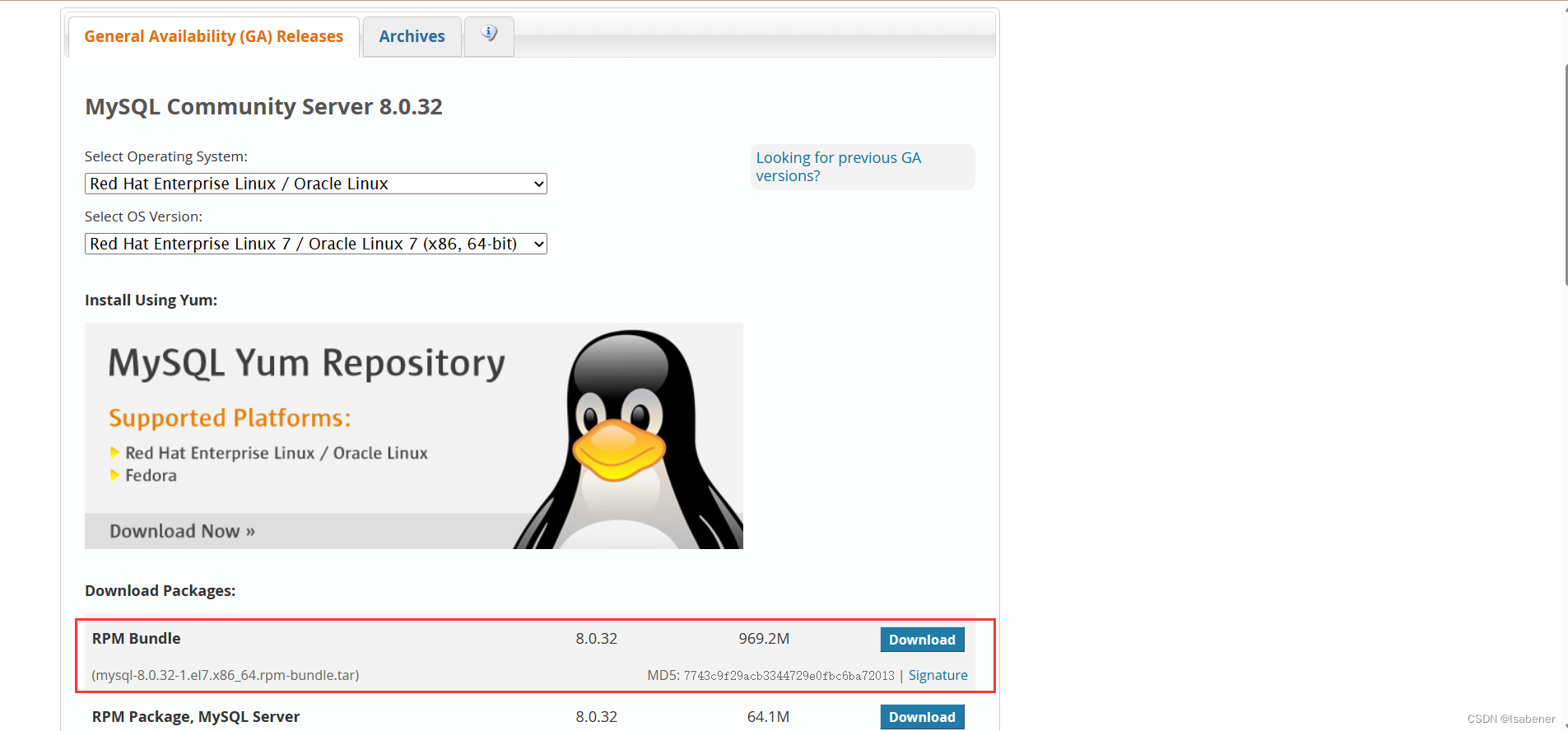Click the 64.1M size value
1568x731 pixels.
(x=768, y=716)
